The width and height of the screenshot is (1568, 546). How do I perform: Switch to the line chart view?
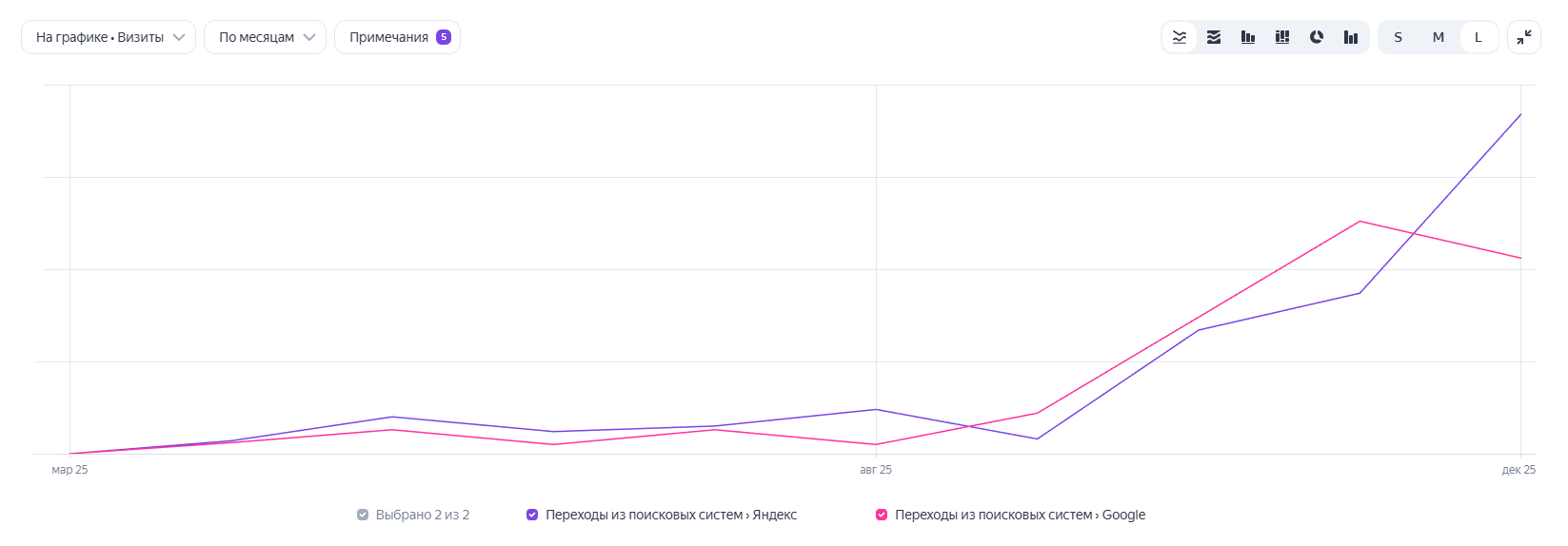[1180, 37]
